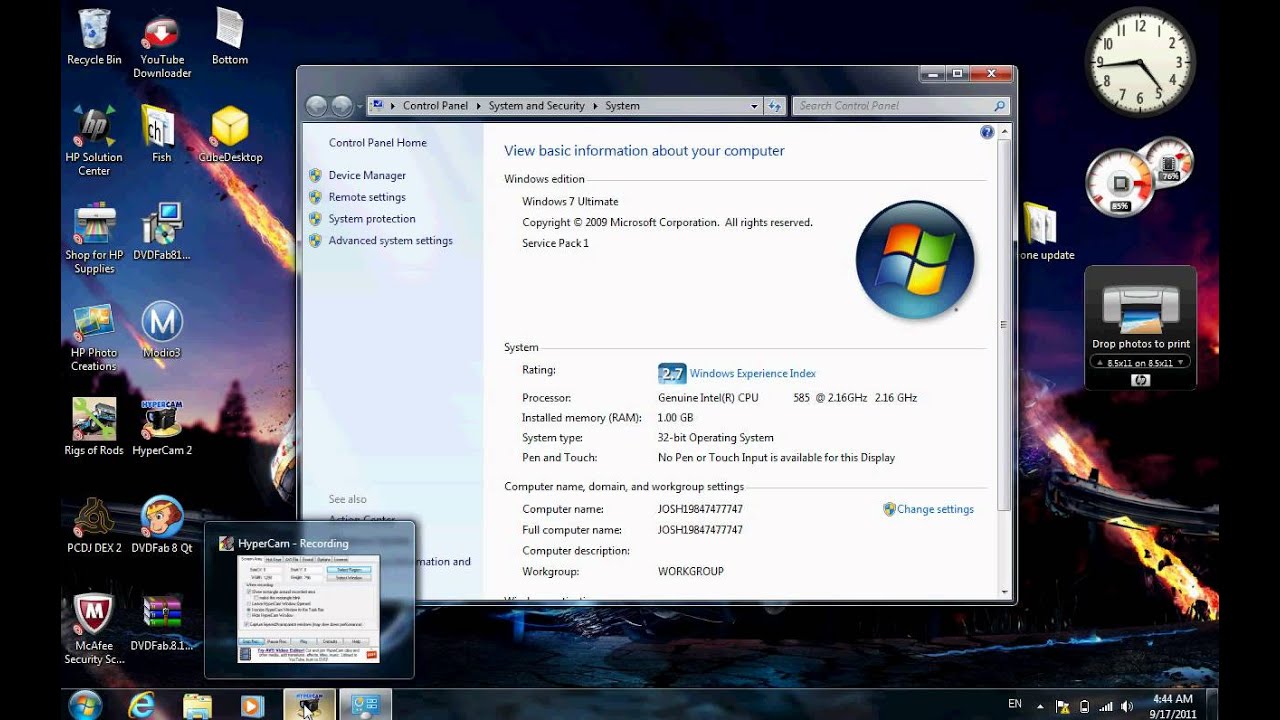Click the forward navigation arrow
The image size is (1280, 720).
[x=342, y=106]
